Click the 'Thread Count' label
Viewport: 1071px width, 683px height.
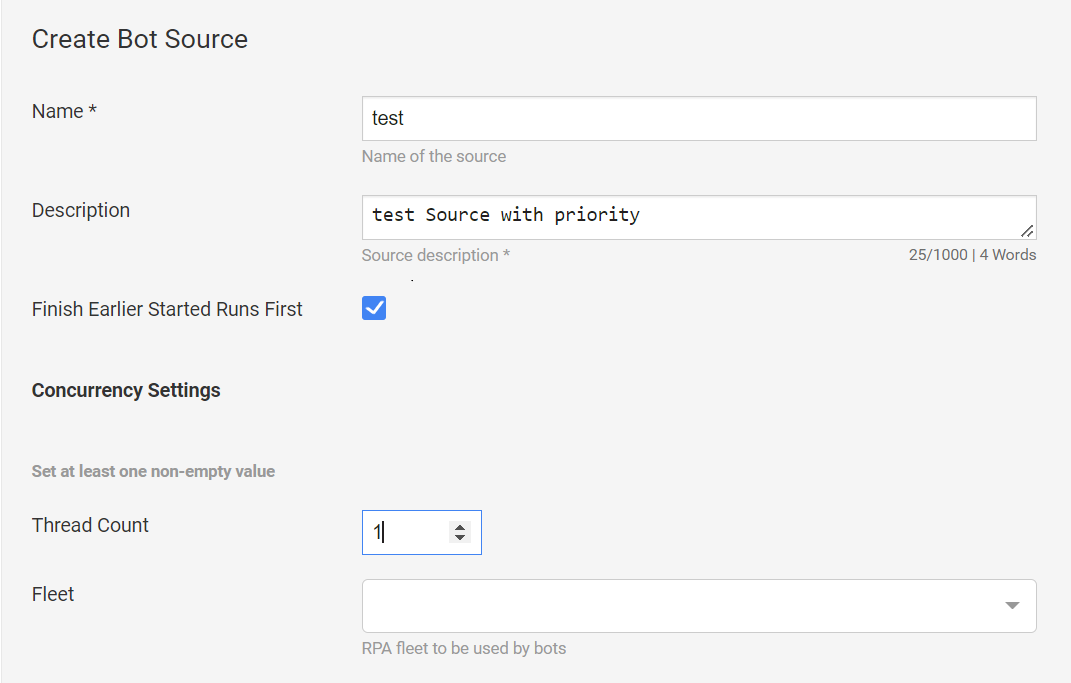tap(90, 525)
